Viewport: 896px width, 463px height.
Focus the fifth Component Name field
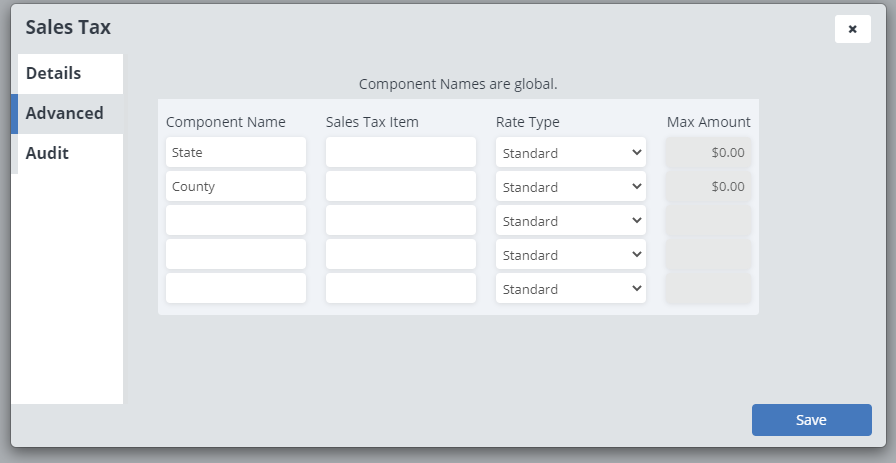[x=236, y=289]
